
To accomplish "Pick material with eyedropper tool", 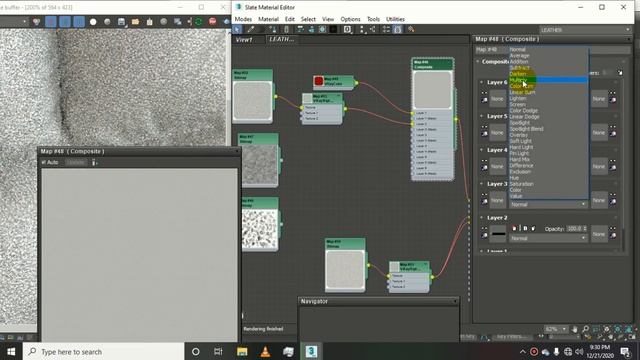I will point(250,29).
